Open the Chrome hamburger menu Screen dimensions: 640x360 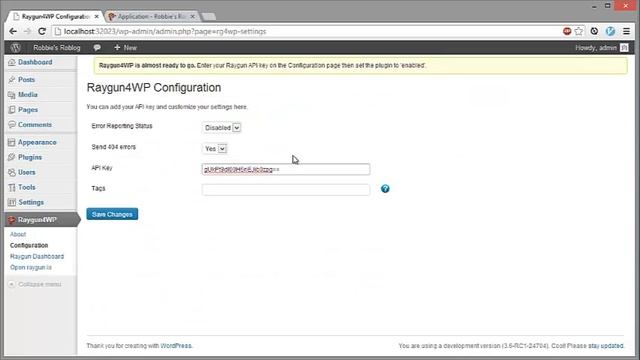click(627, 31)
